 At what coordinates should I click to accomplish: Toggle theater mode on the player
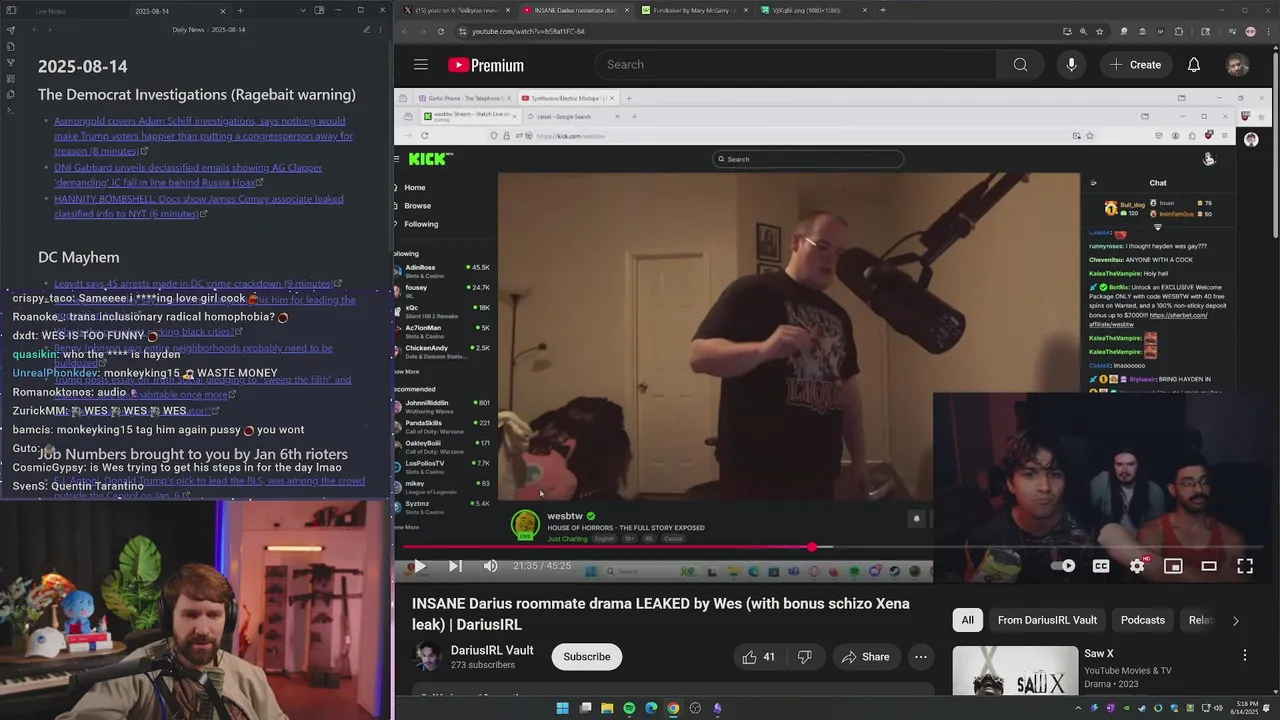[x=1209, y=566]
